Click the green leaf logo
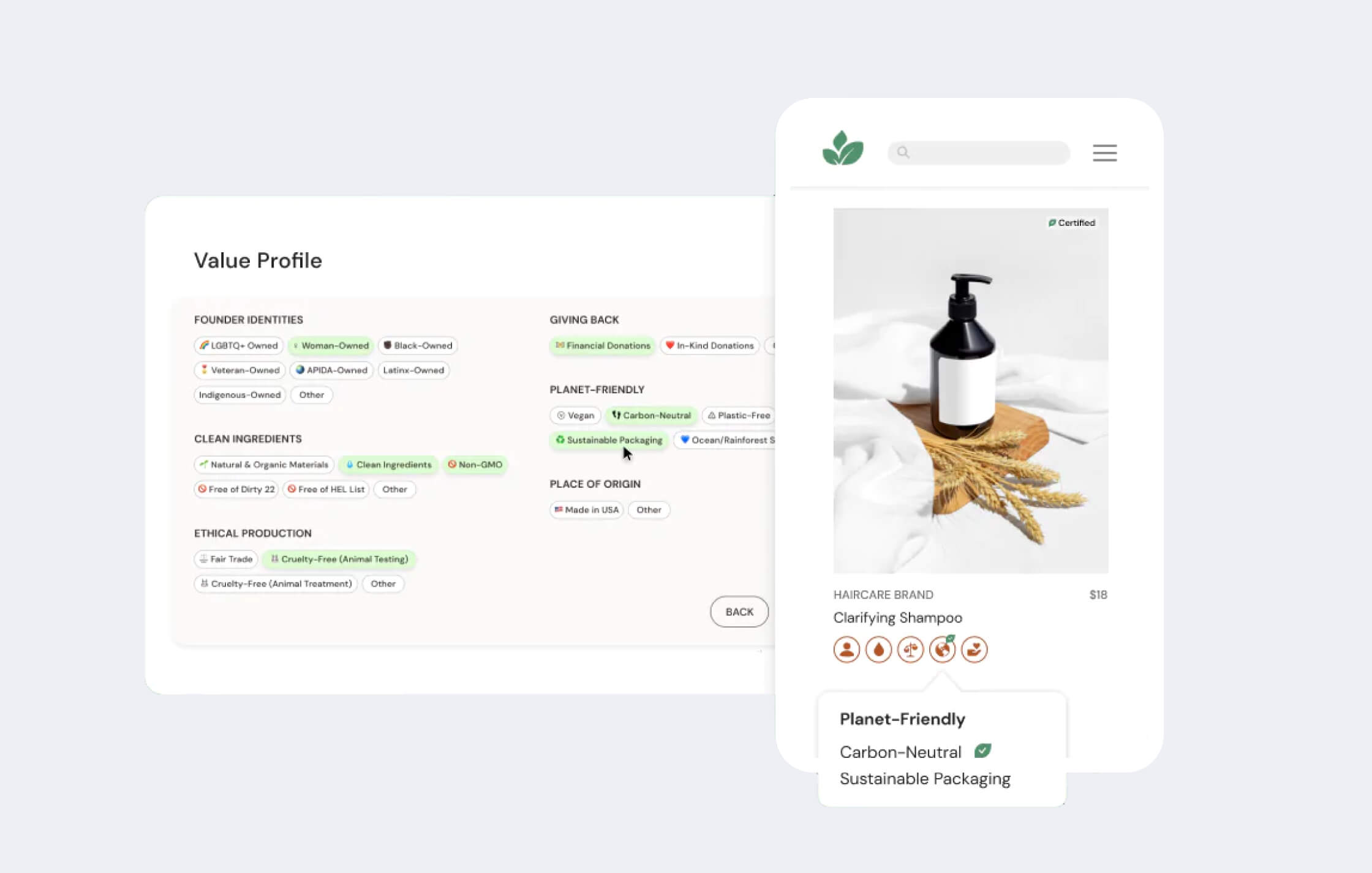Image resolution: width=1372 pixels, height=873 pixels. click(843, 148)
